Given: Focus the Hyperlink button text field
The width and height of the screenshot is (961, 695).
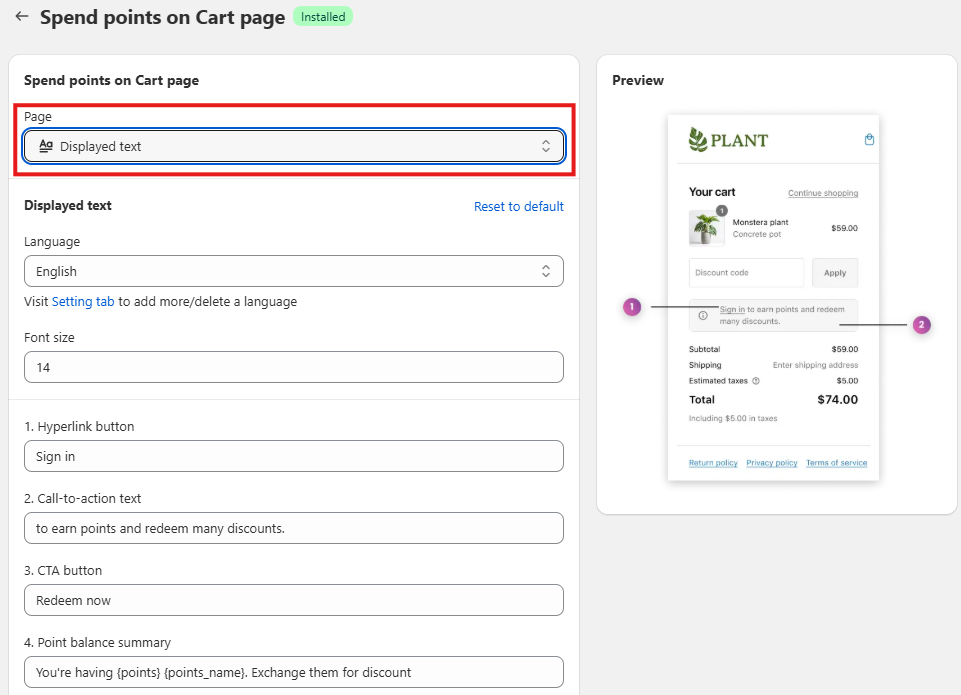Looking at the screenshot, I should [x=294, y=456].
